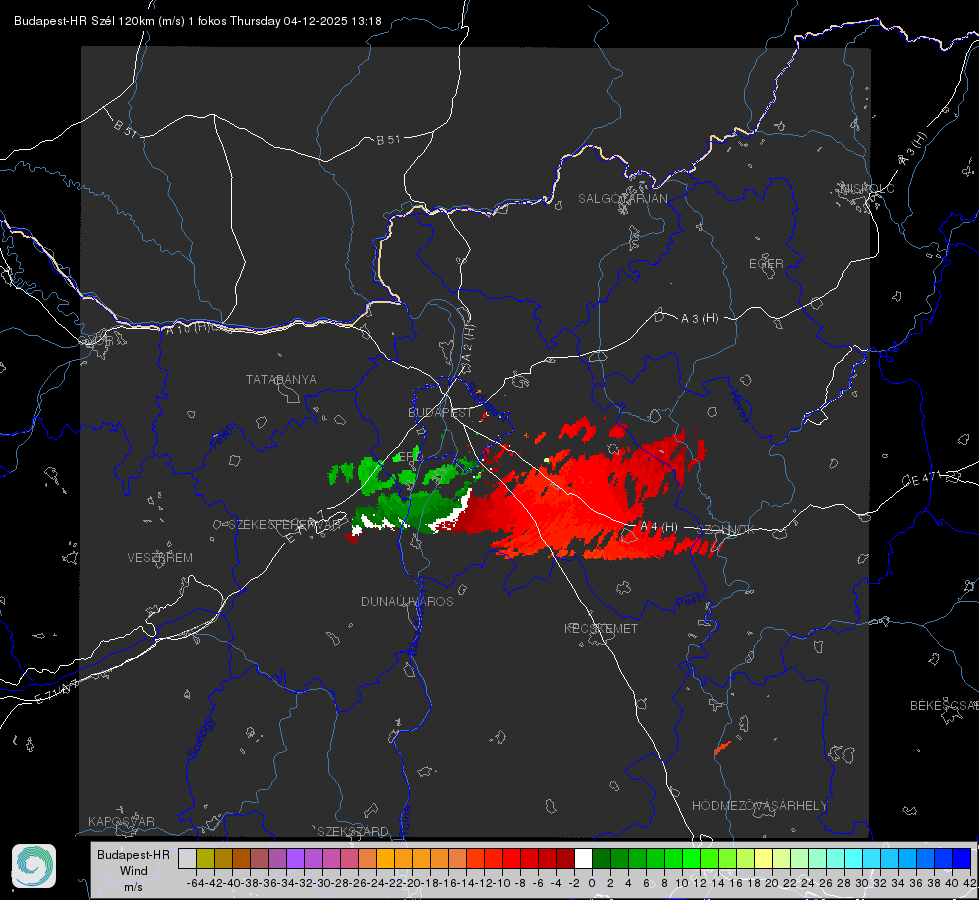Pick the dark red swatch between -4 and -2

[565, 858]
